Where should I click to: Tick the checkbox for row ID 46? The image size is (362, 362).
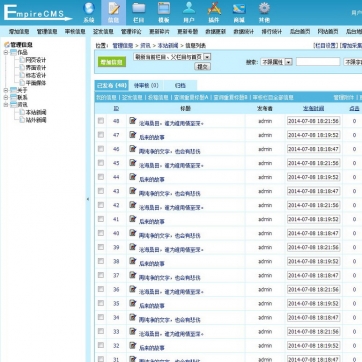[x=101, y=149]
